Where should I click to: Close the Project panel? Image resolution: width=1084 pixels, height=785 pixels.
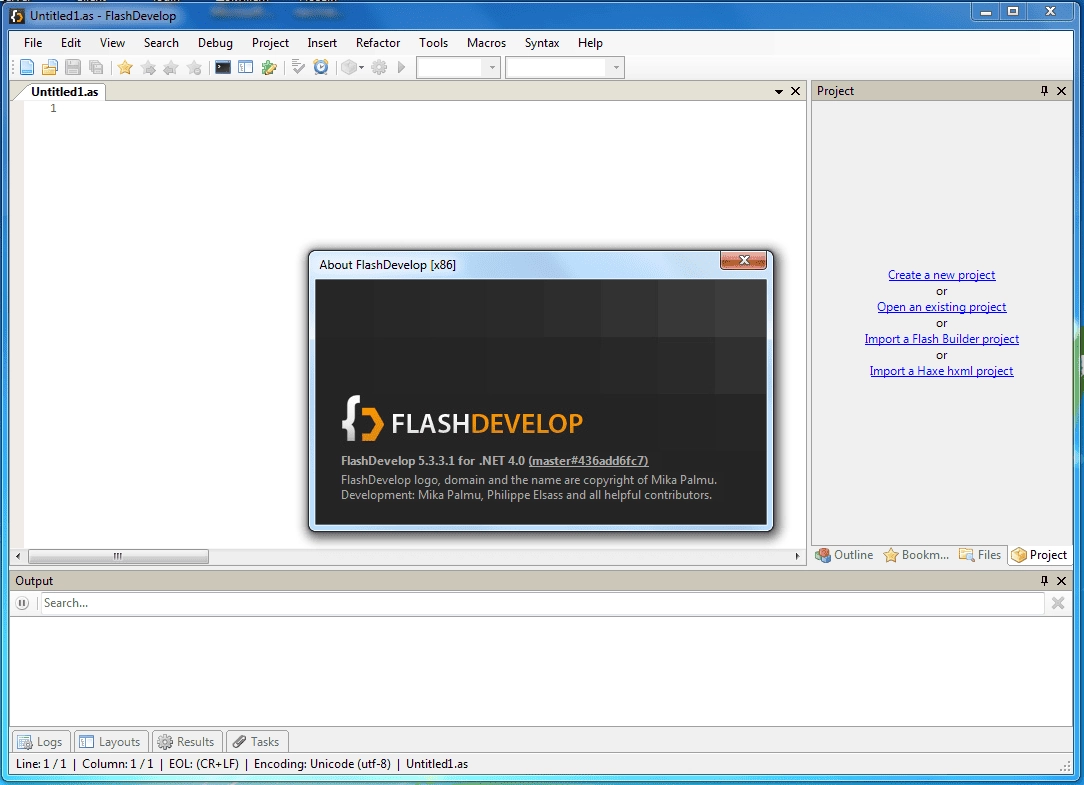click(x=1061, y=91)
